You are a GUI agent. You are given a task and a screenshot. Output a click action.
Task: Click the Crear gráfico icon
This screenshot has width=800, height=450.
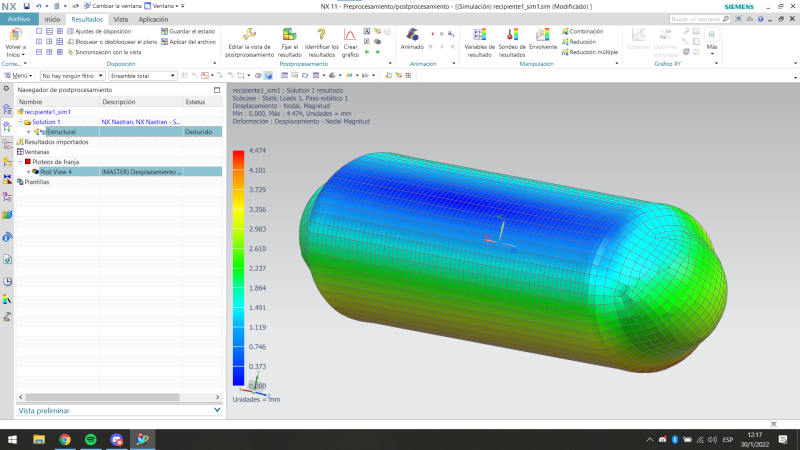pos(350,35)
